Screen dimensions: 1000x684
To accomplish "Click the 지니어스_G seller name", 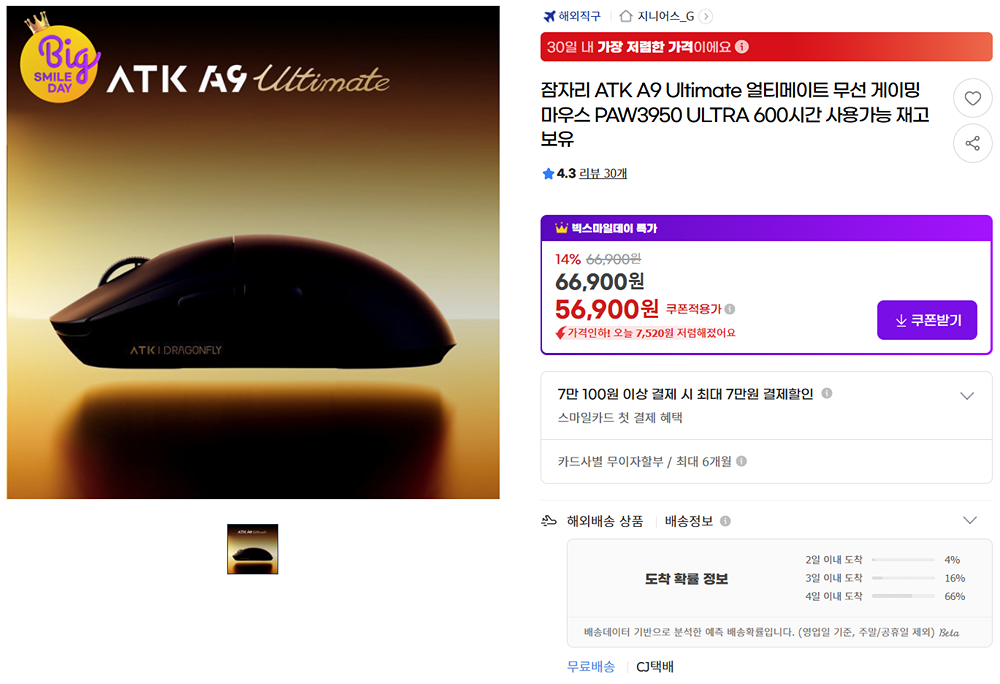I will pyautogui.click(x=666, y=16).
